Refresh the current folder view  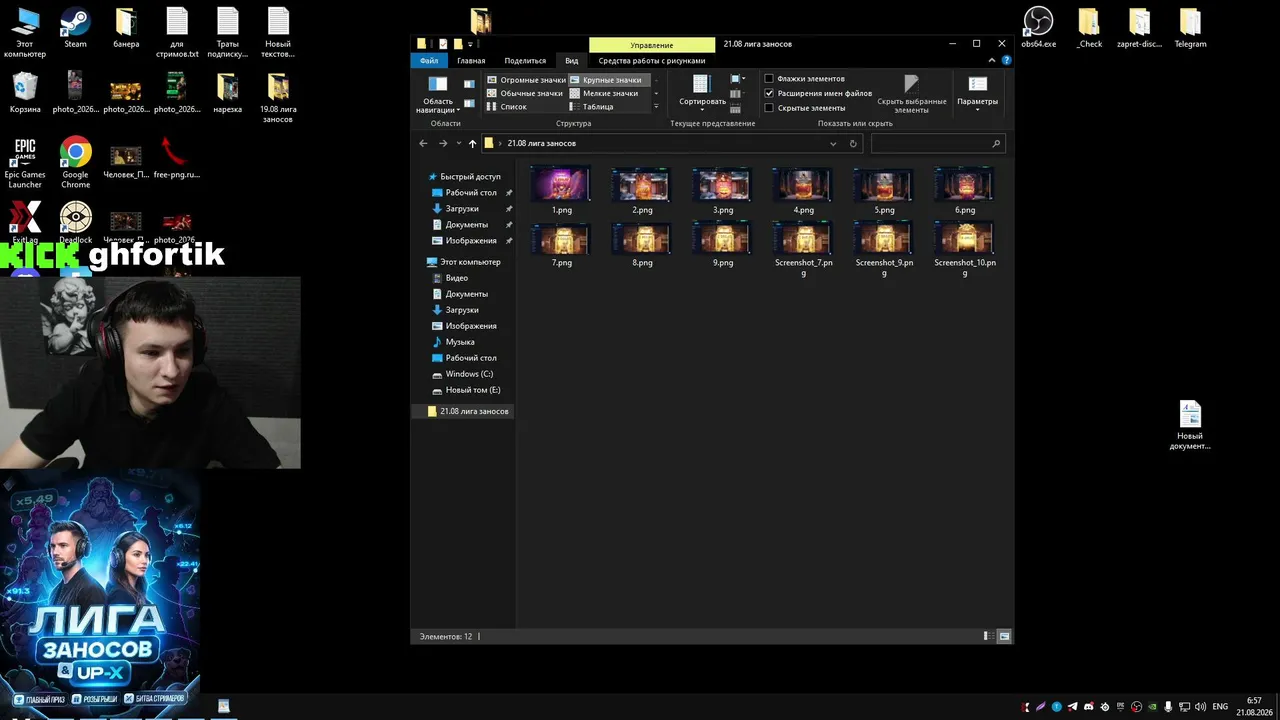[853, 143]
